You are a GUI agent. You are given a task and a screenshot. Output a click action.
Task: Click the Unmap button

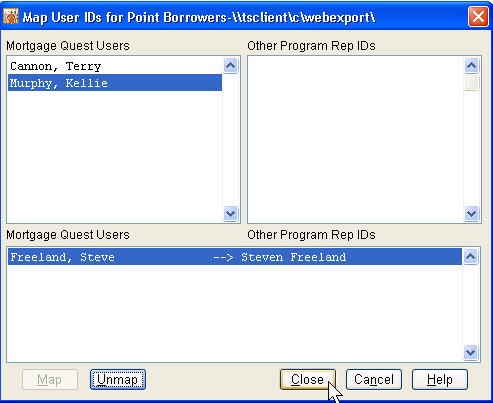coord(118,379)
